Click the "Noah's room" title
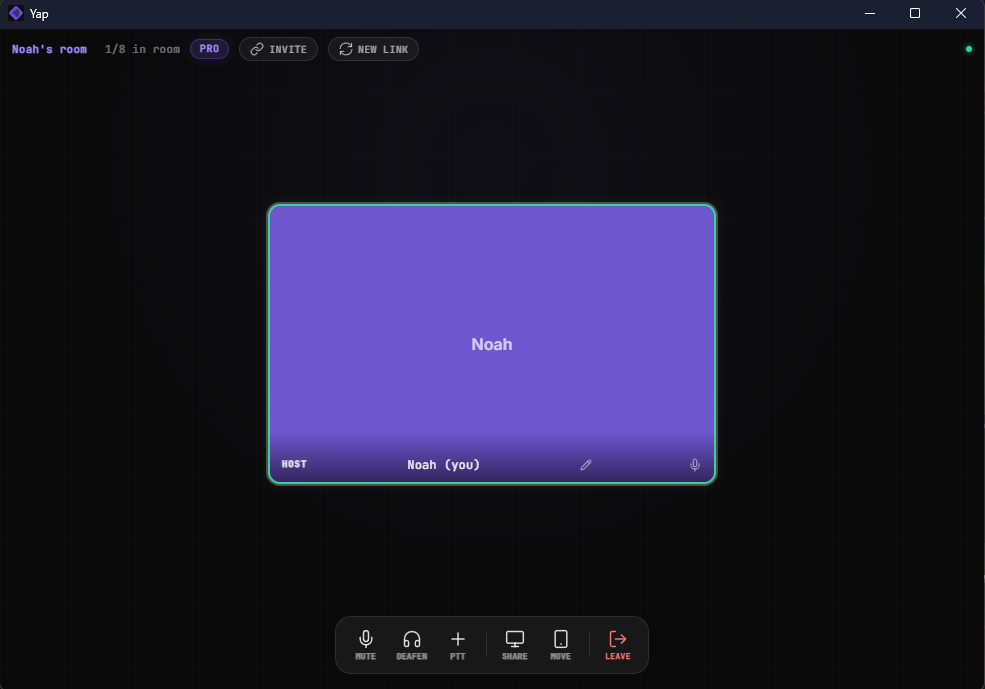985x689 pixels. click(49, 49)
